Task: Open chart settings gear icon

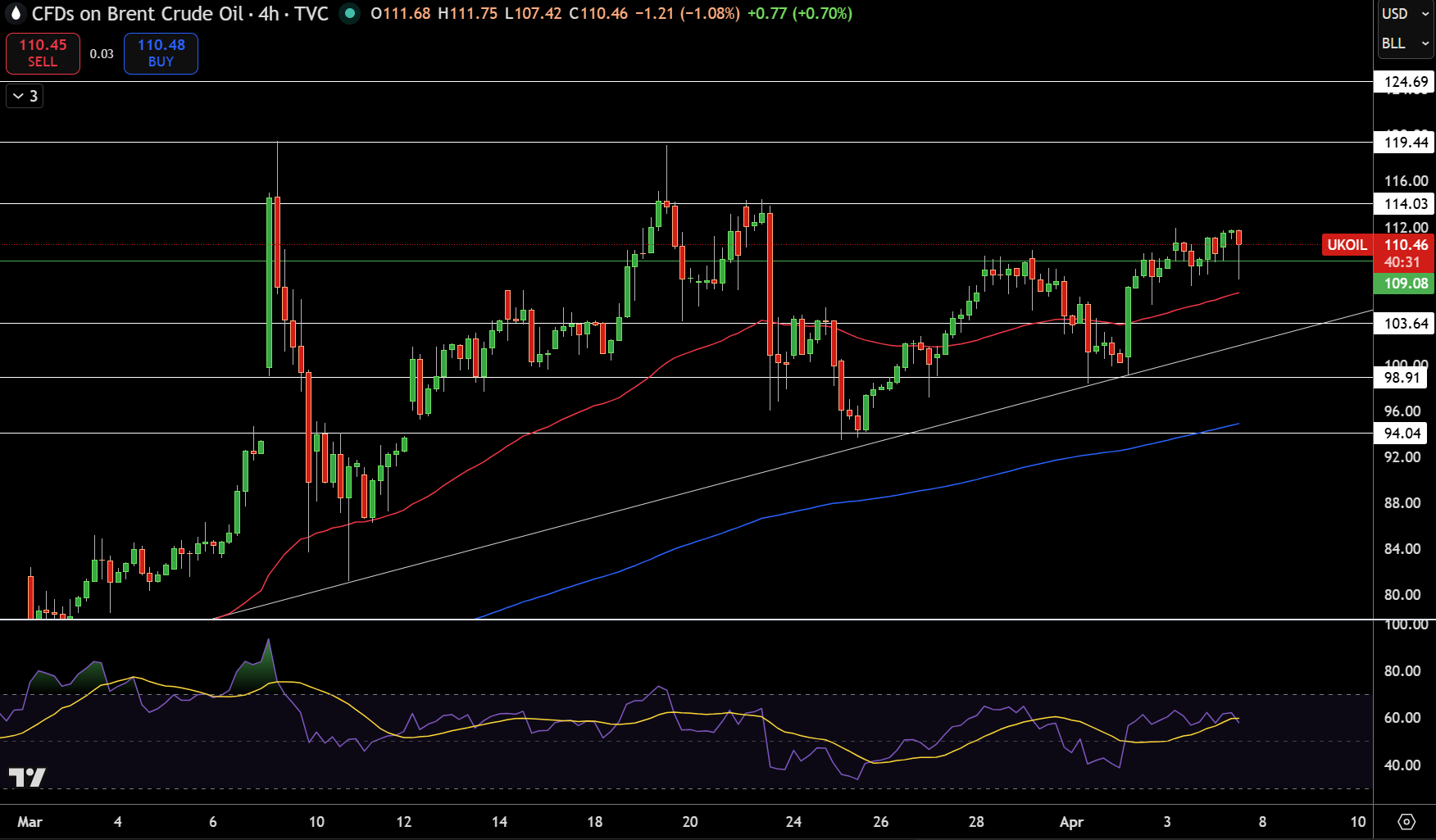Action: point(1406,821)
